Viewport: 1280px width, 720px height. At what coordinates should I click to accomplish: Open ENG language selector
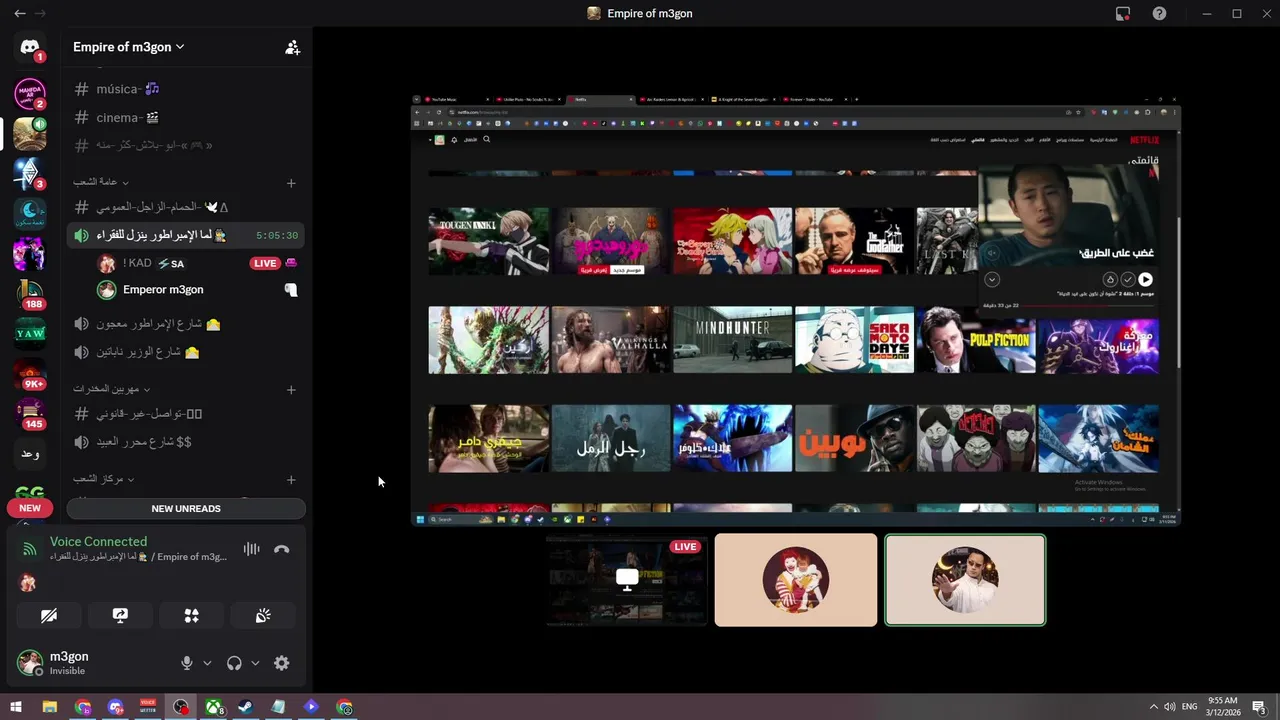(1190, 707)
